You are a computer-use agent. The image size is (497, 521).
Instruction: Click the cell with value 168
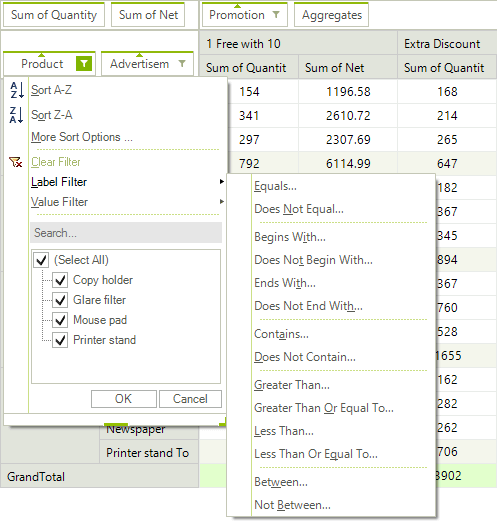(x=447, y=92)
